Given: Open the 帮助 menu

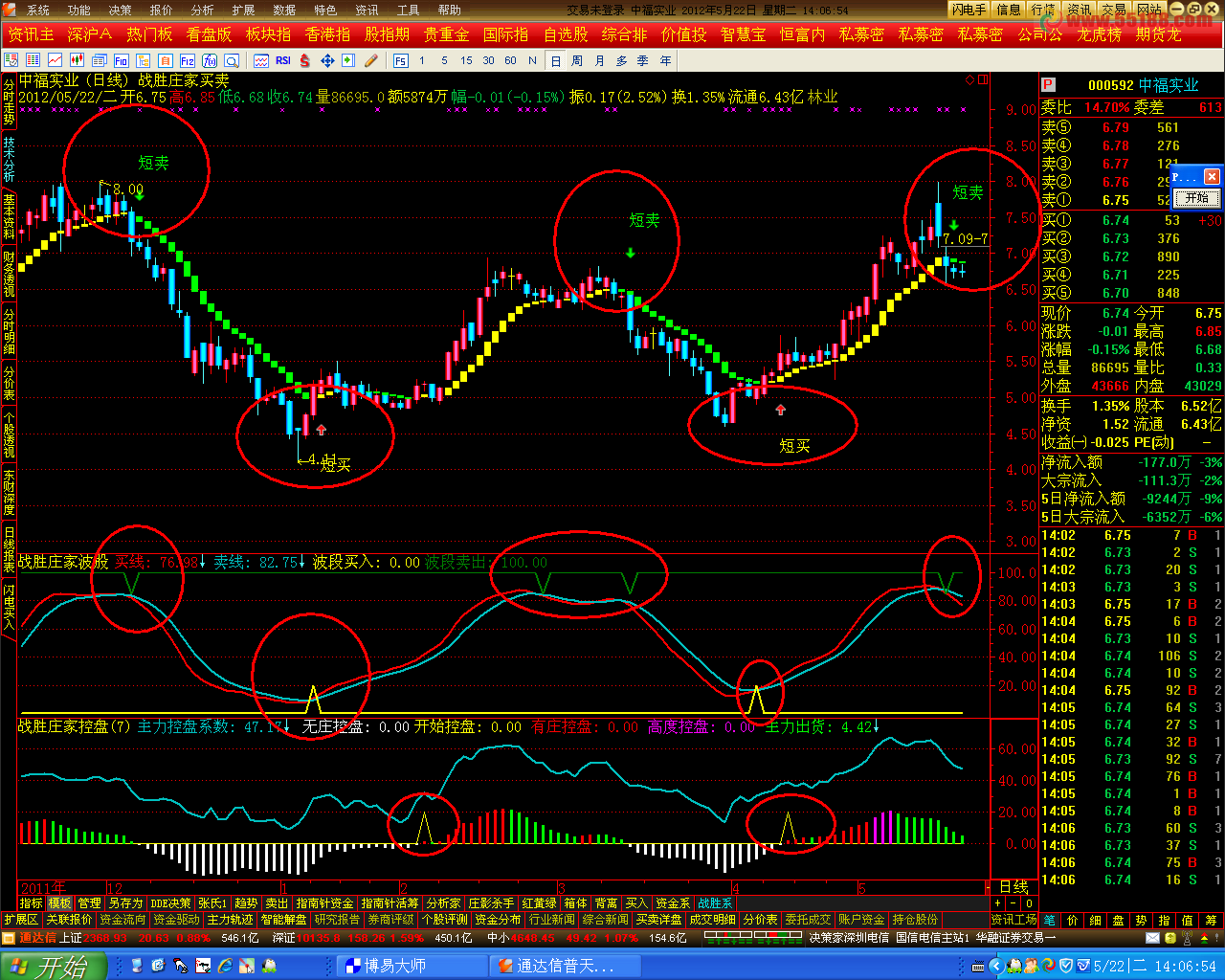Looking at the screenshot, I should pyautogui.click(x=449, y=10).
